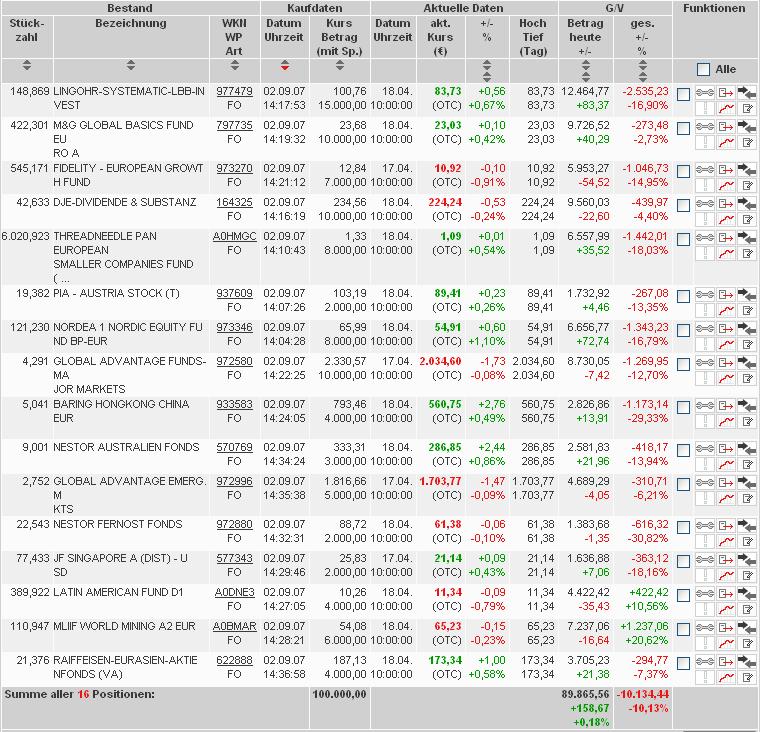This screenshot has width=760, height=732.
Task: Open price chart icon for LINGOHR-SYSTEMATIC row
Action: [726, 108]
